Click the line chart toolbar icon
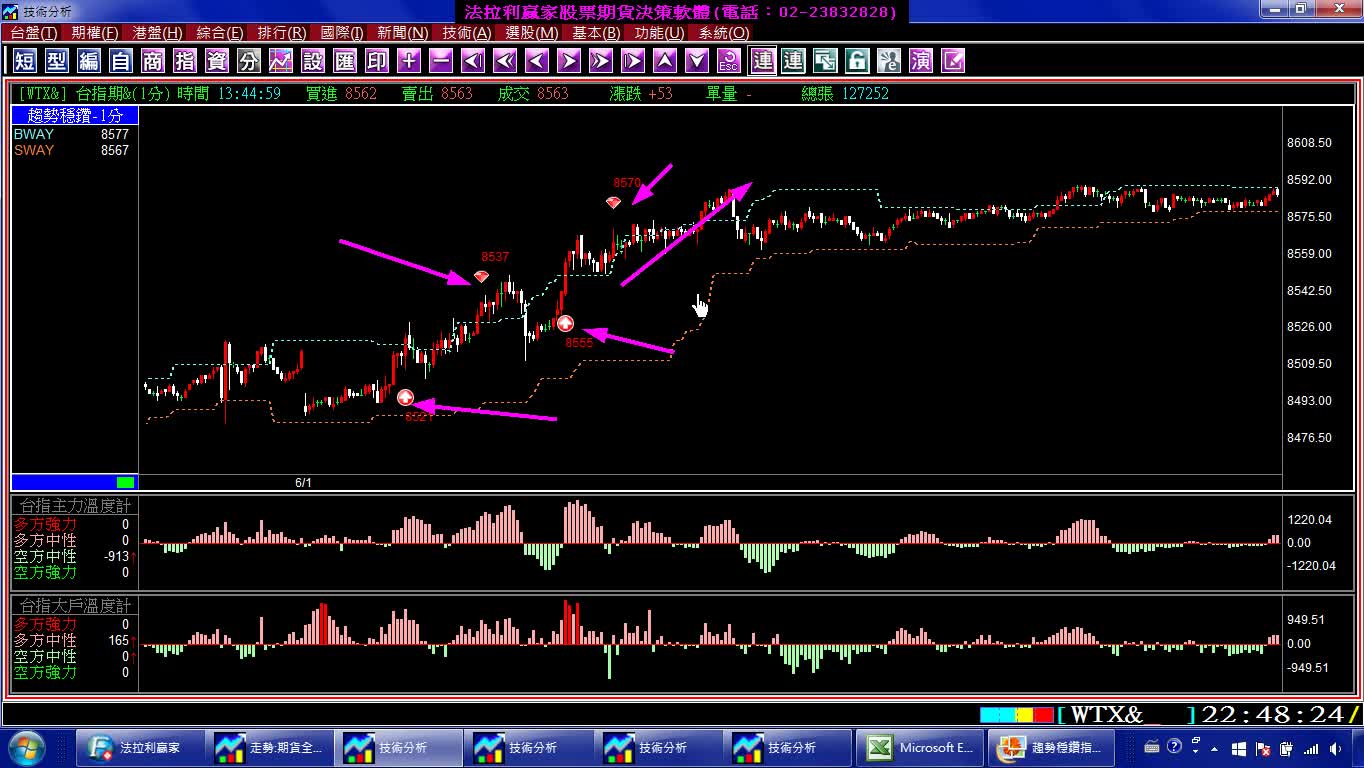 [281, 61]
